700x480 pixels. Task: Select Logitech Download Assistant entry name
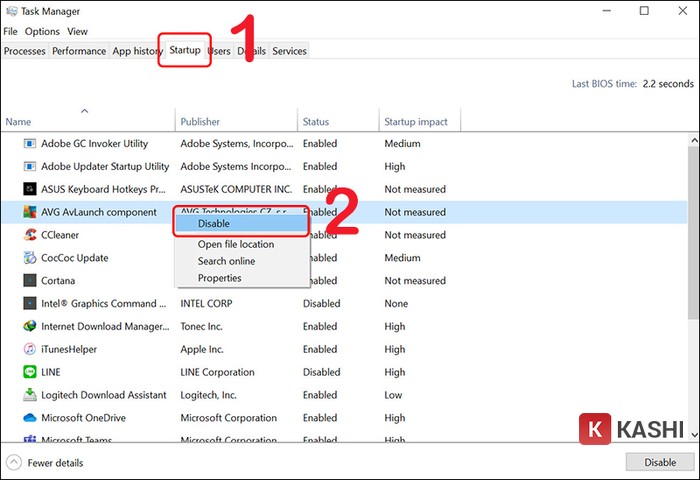pos(104,395)
